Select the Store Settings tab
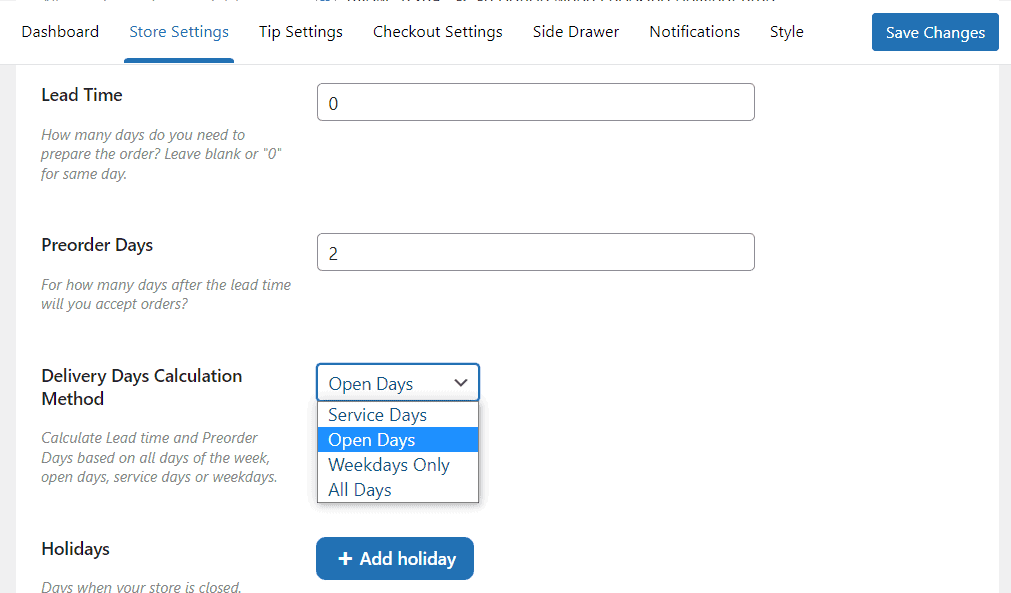 179,32
